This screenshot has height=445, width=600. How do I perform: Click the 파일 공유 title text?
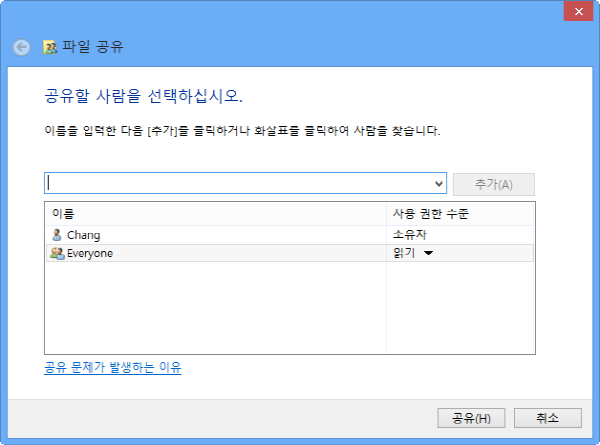coord(93,47)
